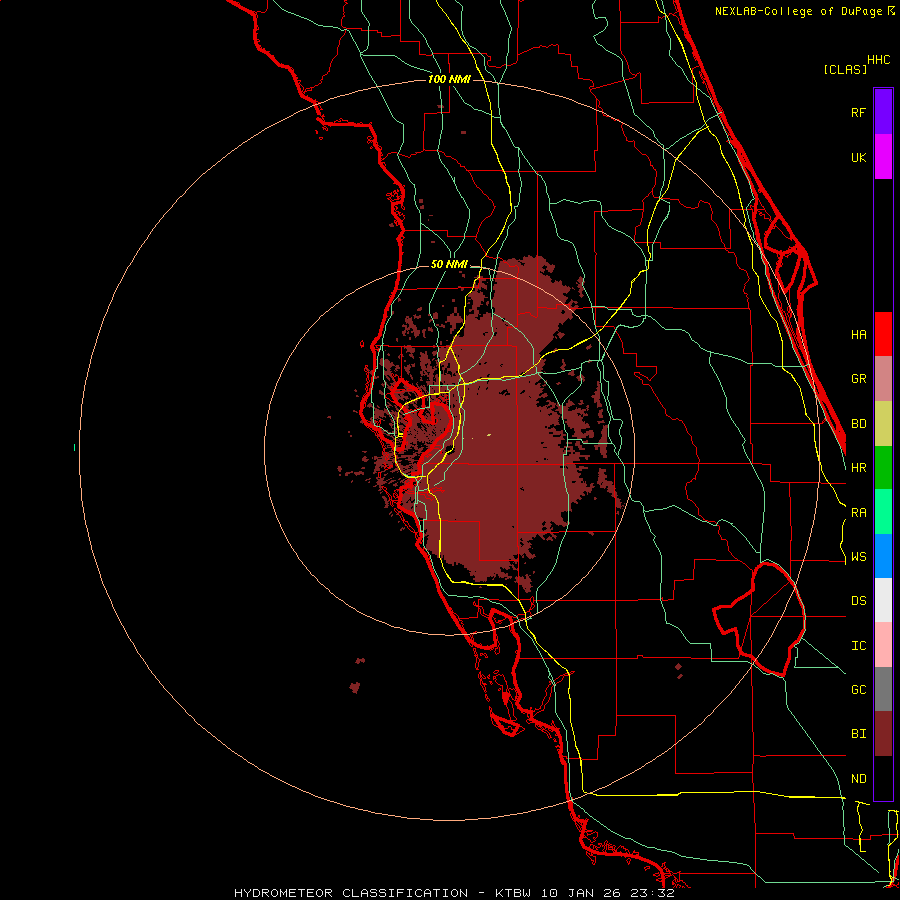Click the DS legend label
This screenshot has width=900, height=900.
(858, 601)
